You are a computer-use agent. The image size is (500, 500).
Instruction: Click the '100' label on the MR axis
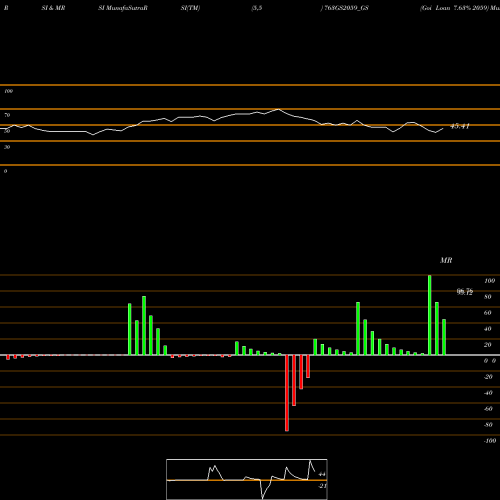pos(489,281)
